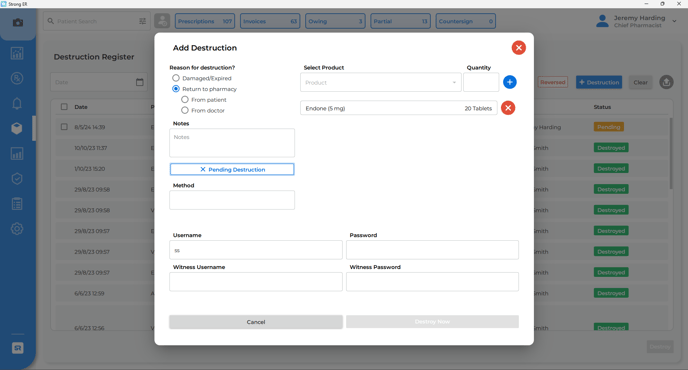This screenshot has height=370, width=688.
Task: Open the date calendar picker icon
Action: click(140, 82)
